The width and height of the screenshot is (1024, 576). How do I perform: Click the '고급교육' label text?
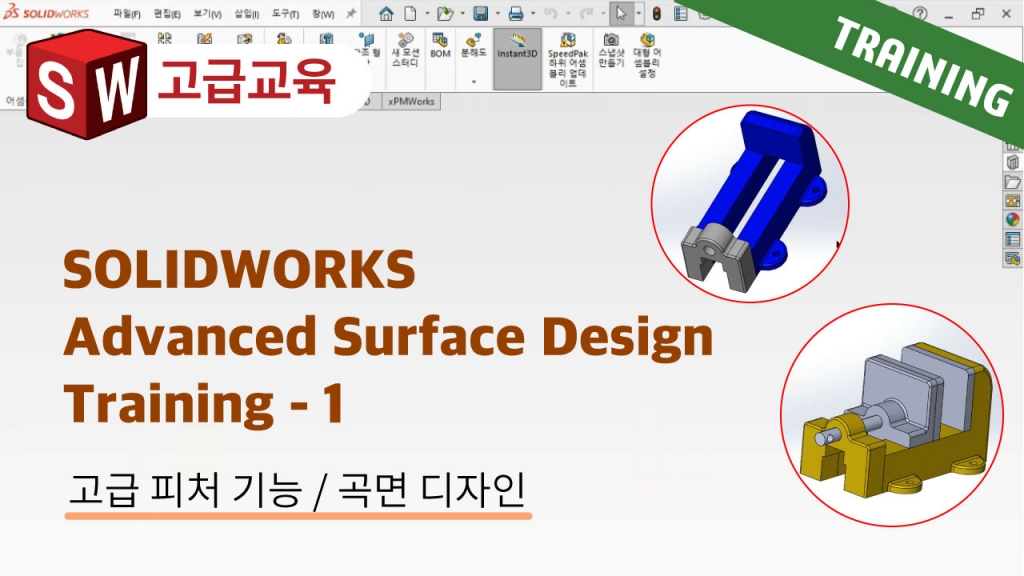(x=246, y=80)
